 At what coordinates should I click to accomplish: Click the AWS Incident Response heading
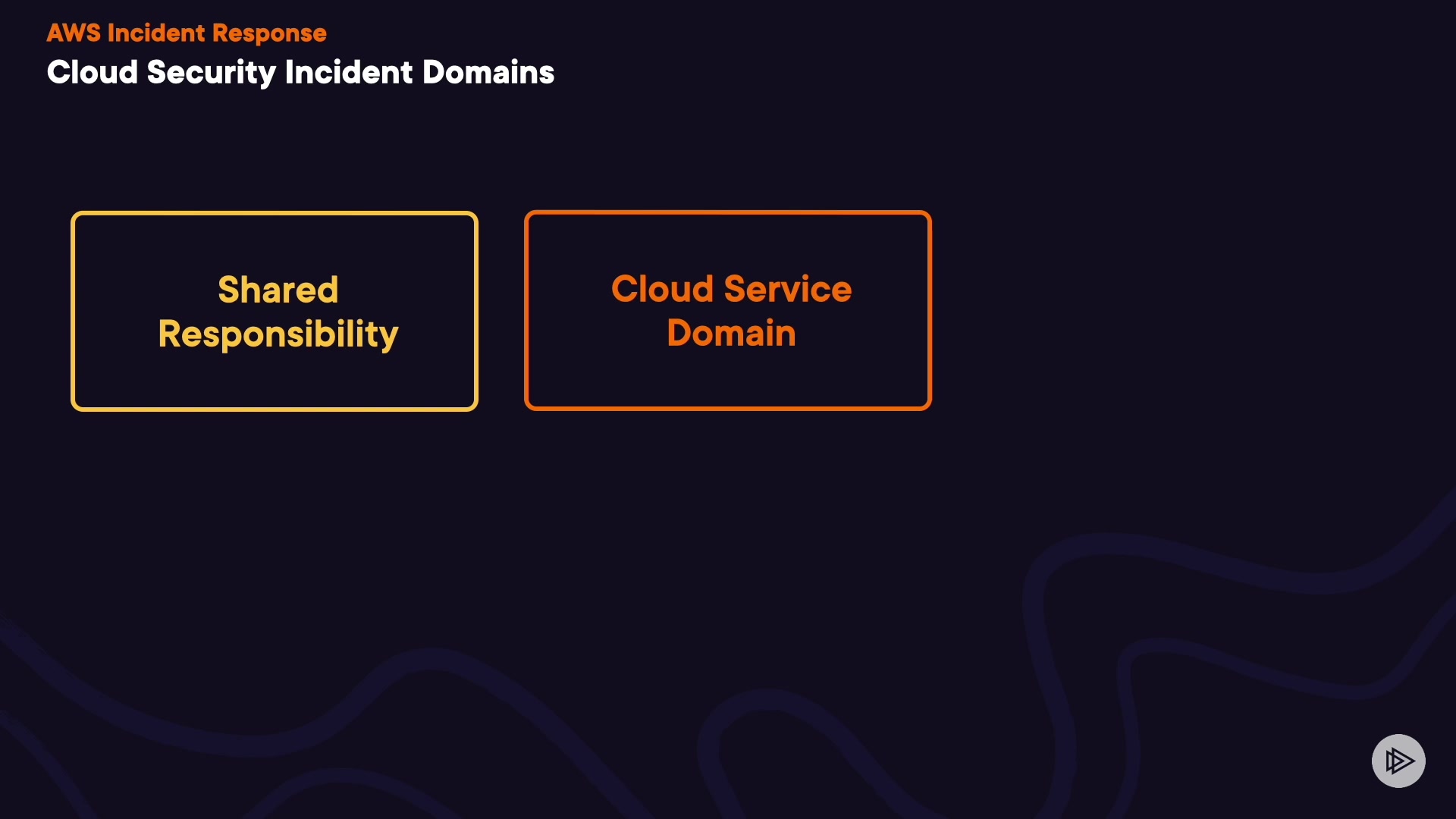[x=187, y=33]
